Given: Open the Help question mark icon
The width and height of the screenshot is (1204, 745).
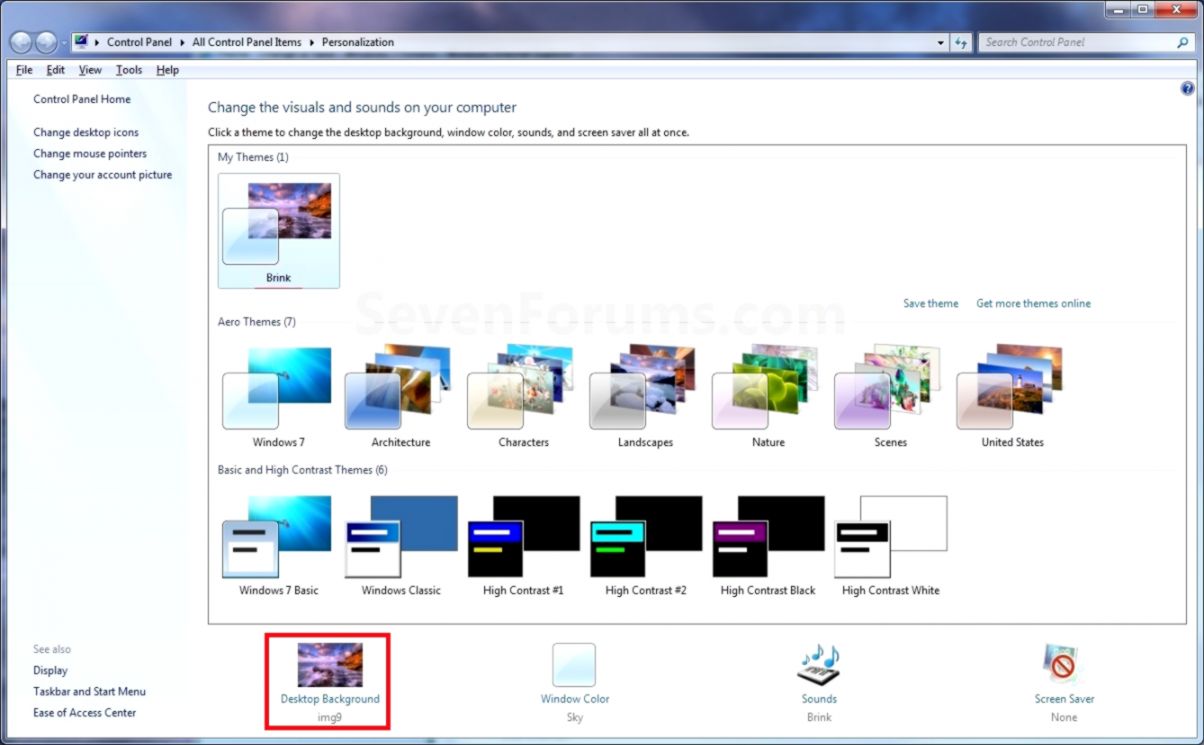Looking at the screenshot, I should coord(1188,88).
